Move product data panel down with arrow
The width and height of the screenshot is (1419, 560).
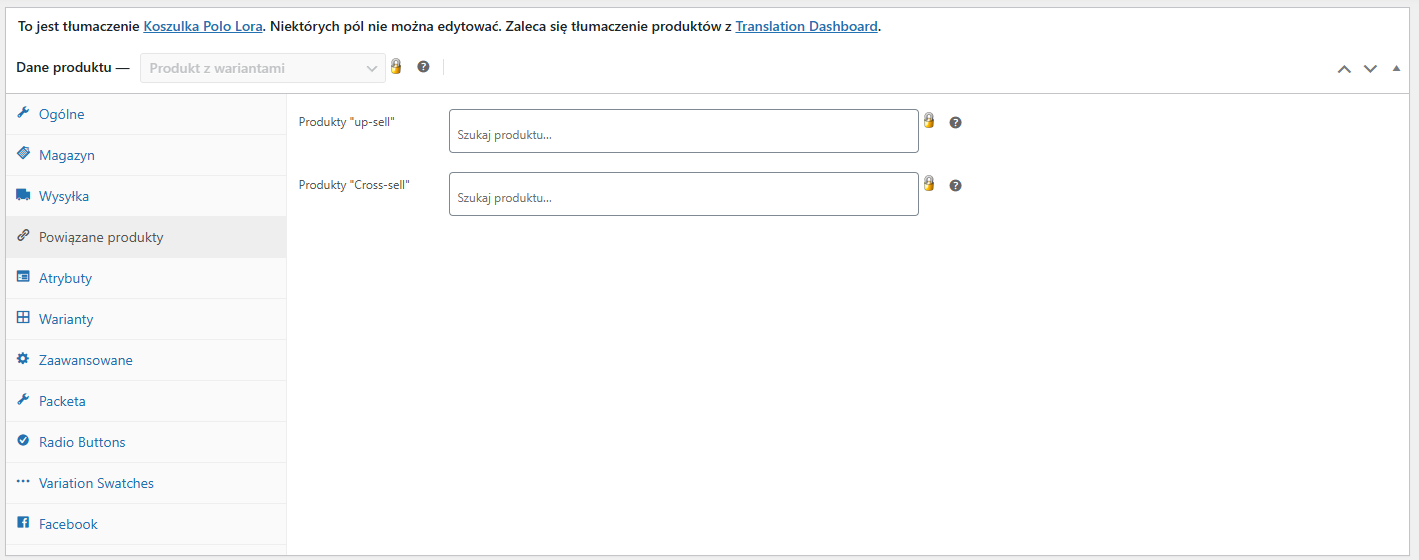click(x=1370, y=69)
